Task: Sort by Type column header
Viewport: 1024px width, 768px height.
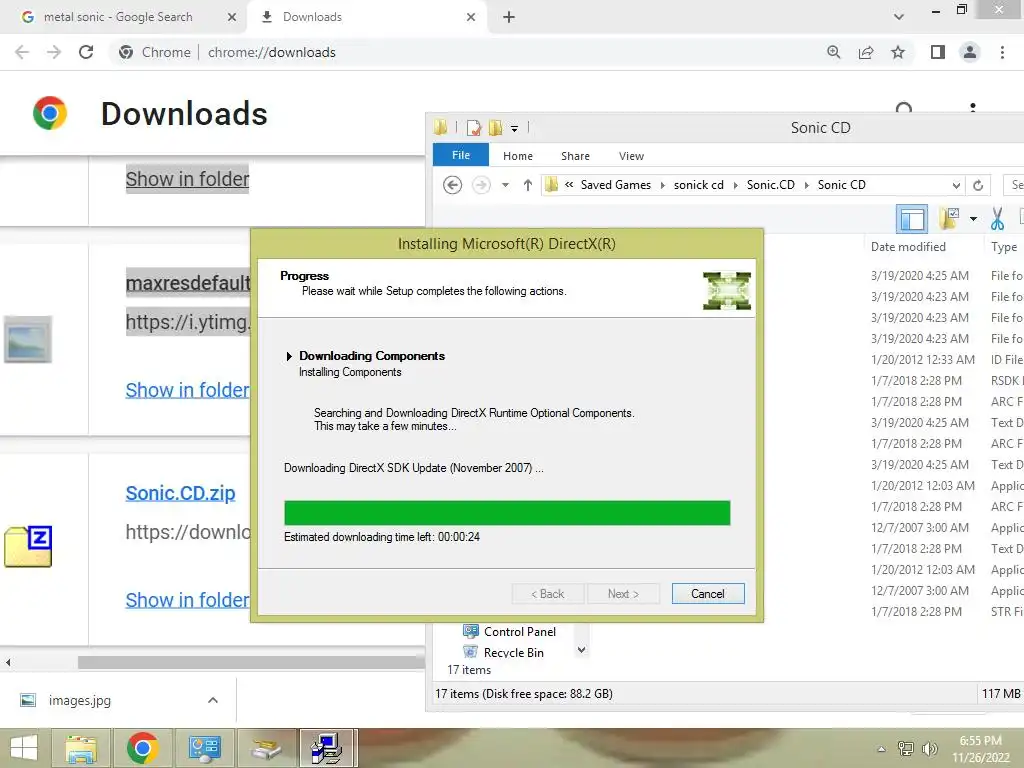Action: (x=1004, y=247)
